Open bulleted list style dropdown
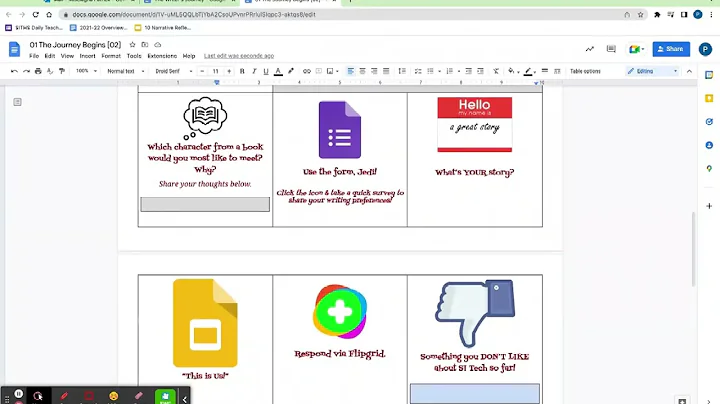This screenshot has width=720, height=404. click(x=439, y=71)
